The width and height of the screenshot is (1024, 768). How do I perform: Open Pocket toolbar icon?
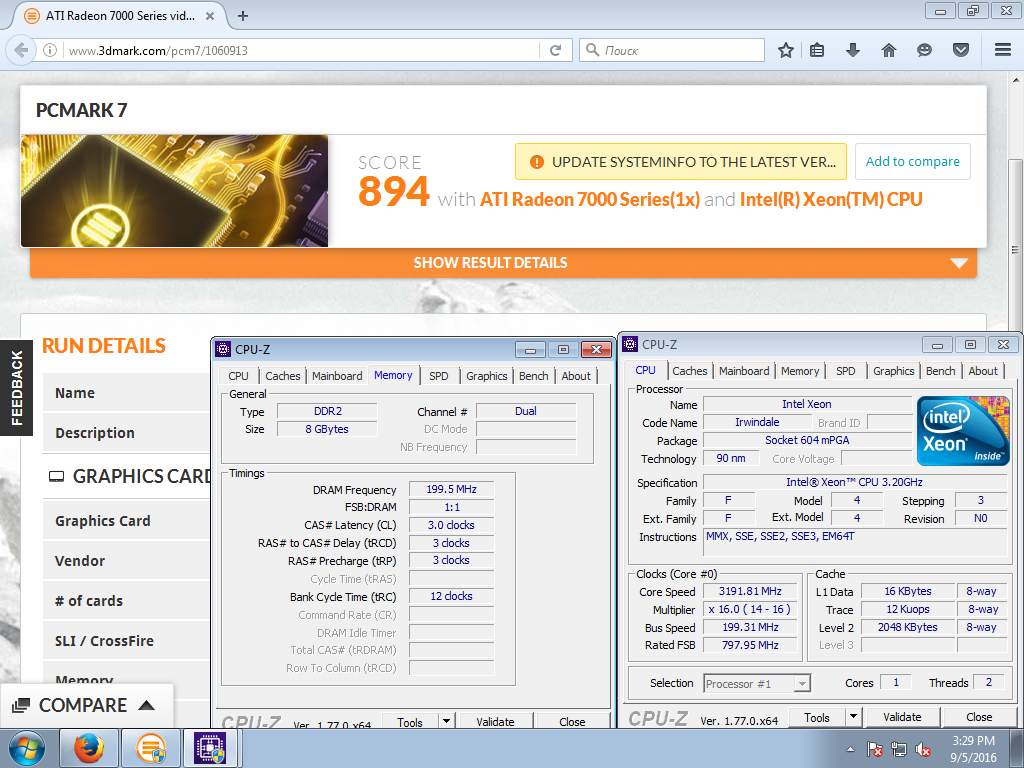961,50
